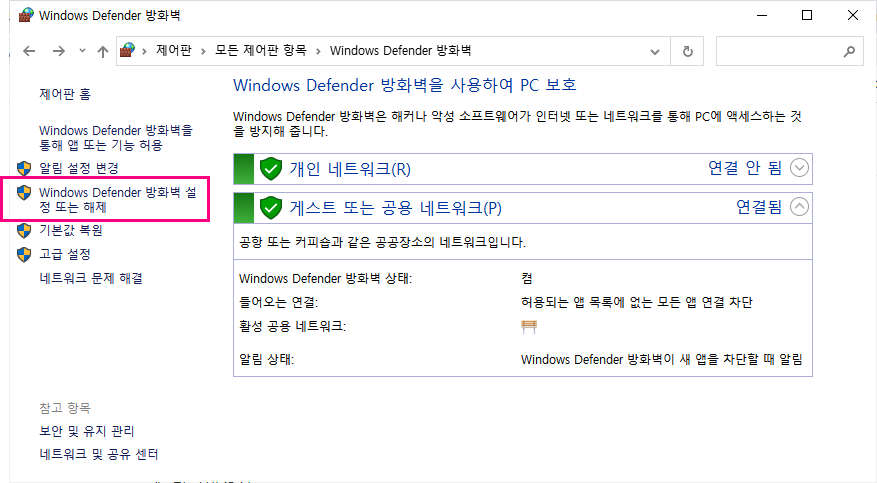Click the 활성 공용 네트워크 label
The image size is (877, 483).
[293, 326]
